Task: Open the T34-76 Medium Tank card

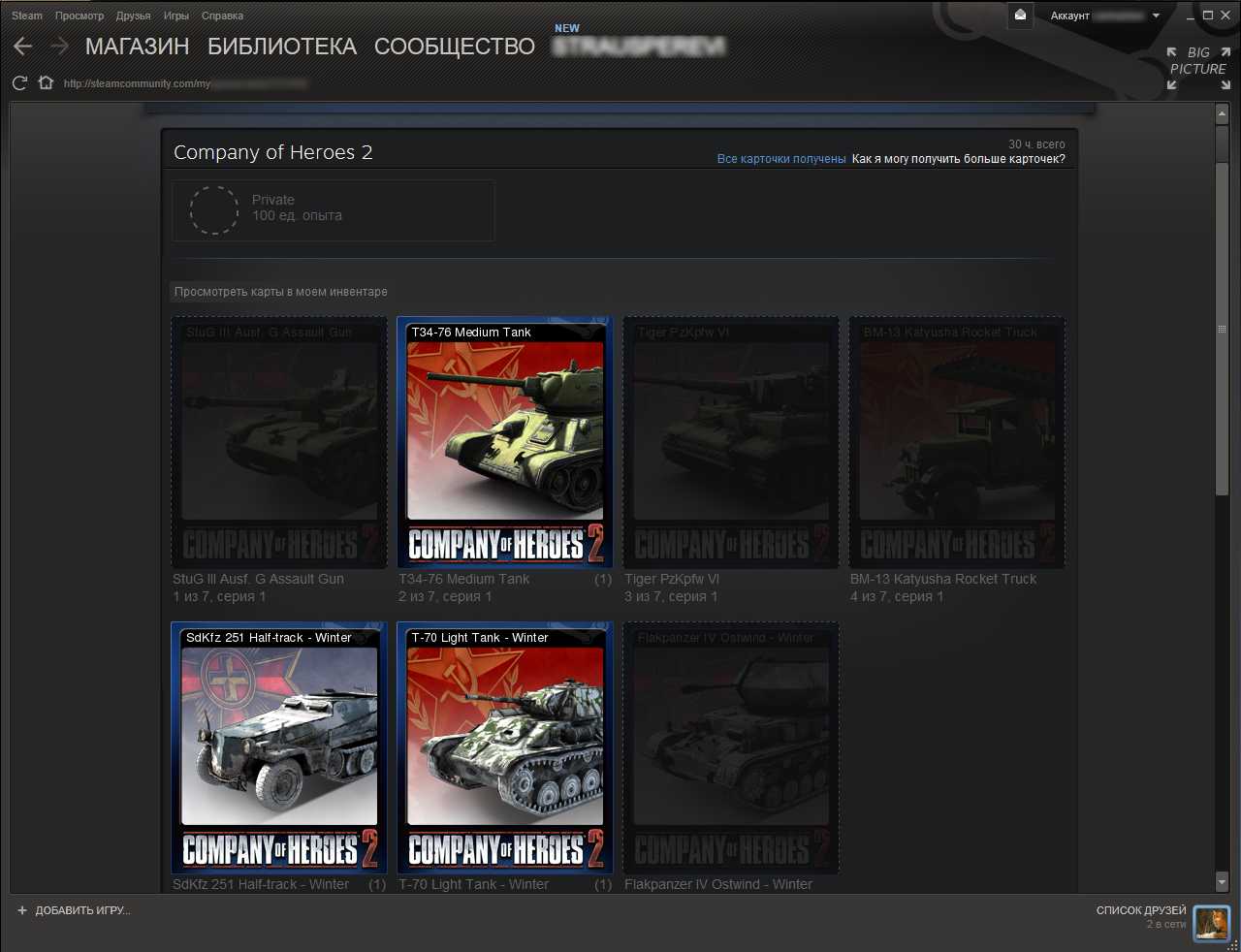Action: (x=504, y=442)
